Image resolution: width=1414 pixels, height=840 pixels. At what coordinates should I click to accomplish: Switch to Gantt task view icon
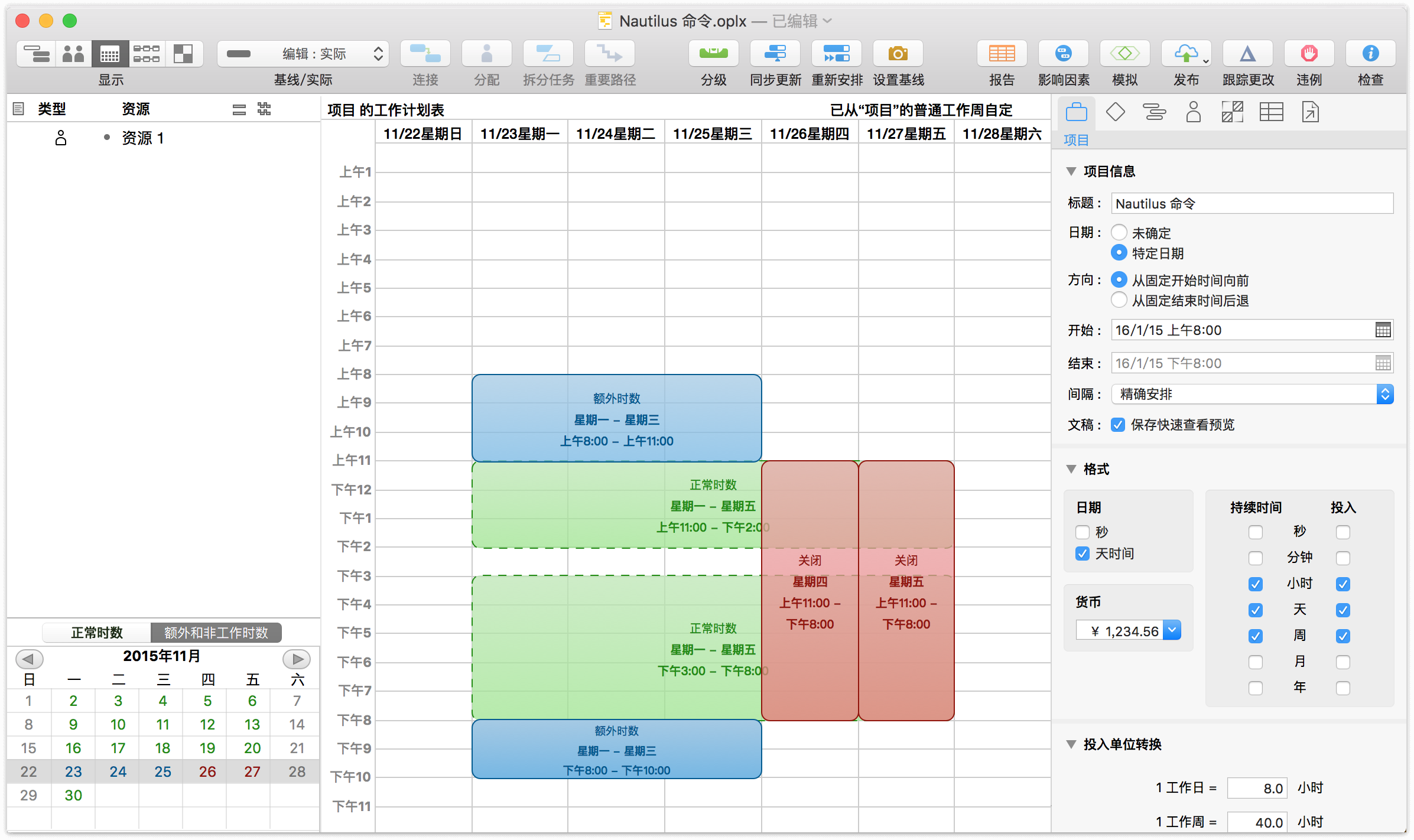pyautogui.click(x=37, y=54)
